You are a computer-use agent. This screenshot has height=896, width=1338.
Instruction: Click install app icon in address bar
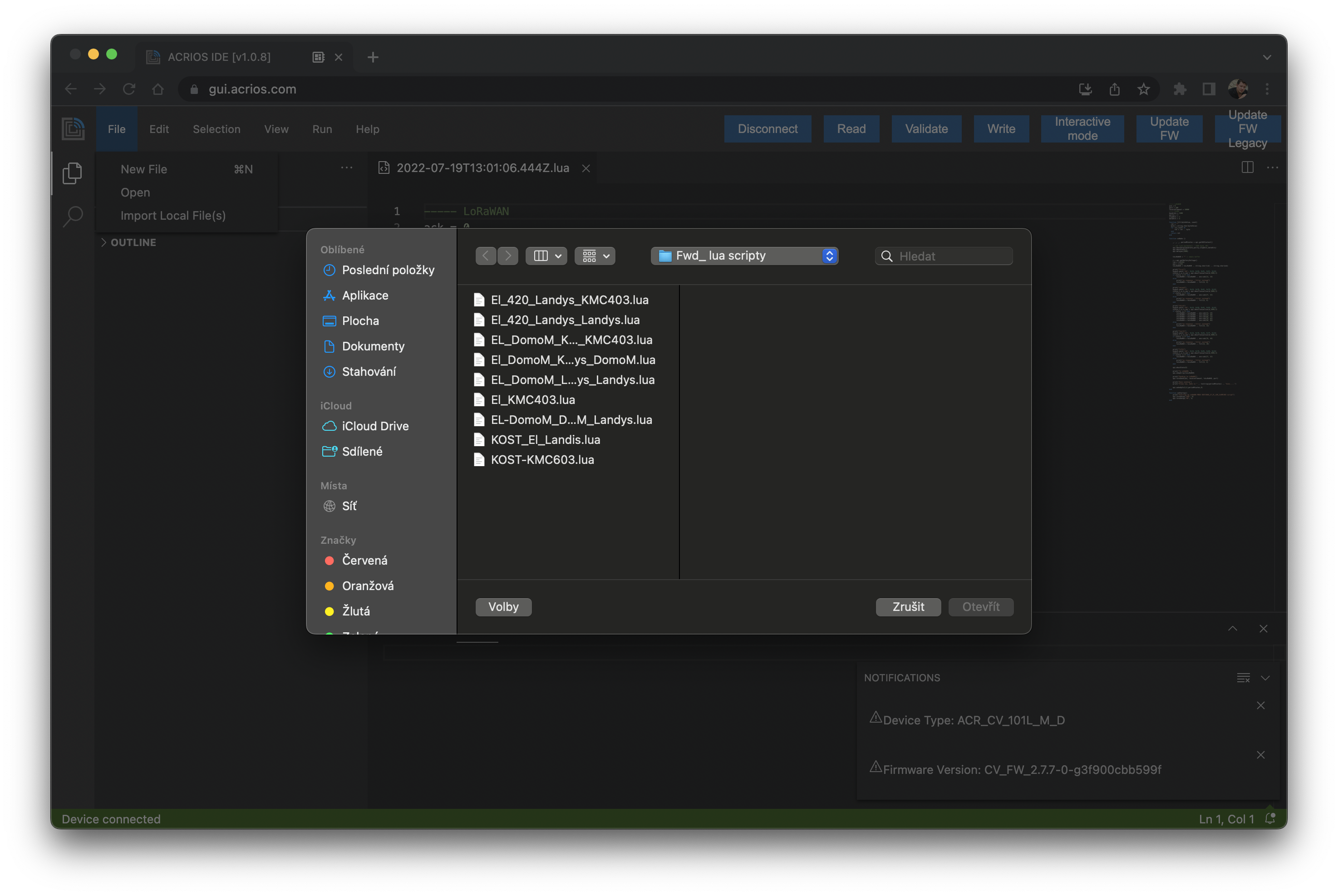click(x=1085, y=89)
